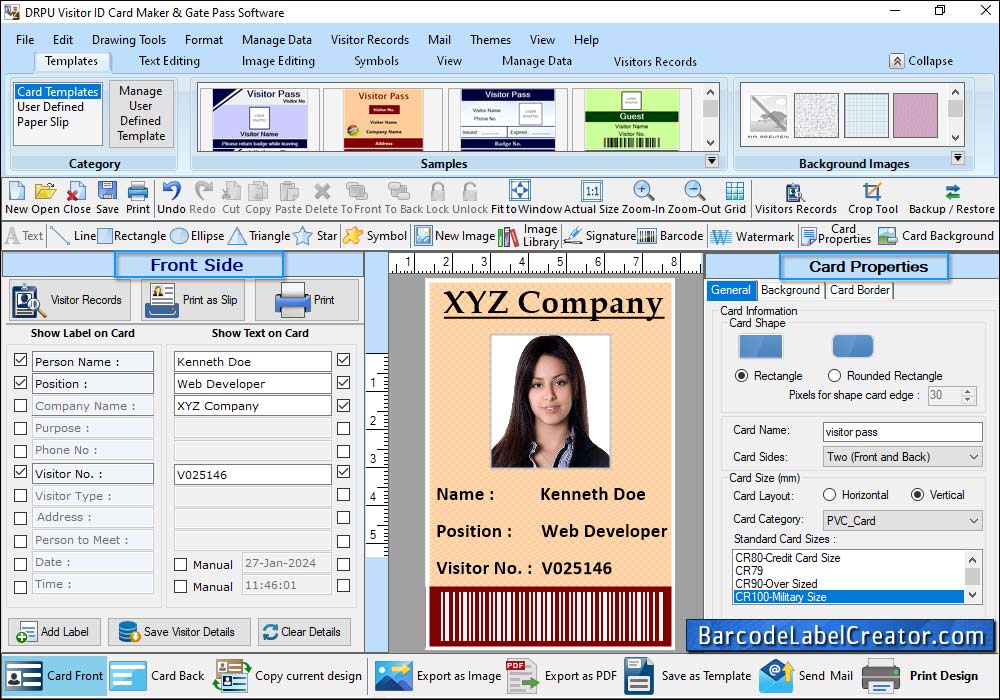1000x700 pixels.
Task: Add a Watermark to the card
Action: point(753,237)
